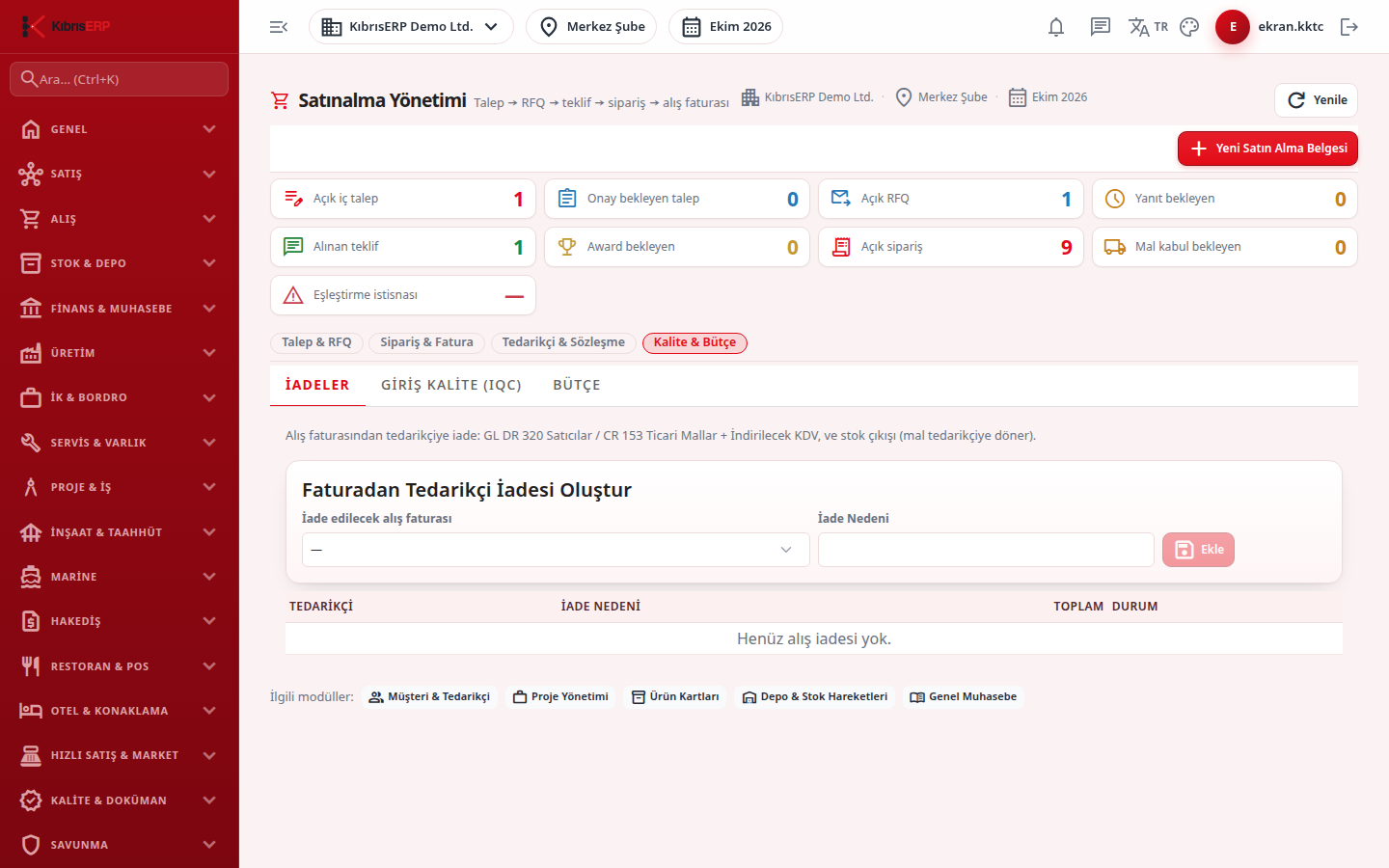Viewport: 1389px width, 868px height.
Task: Open the İade edilecek alış faturası dropdown
Action: [556, 550]
